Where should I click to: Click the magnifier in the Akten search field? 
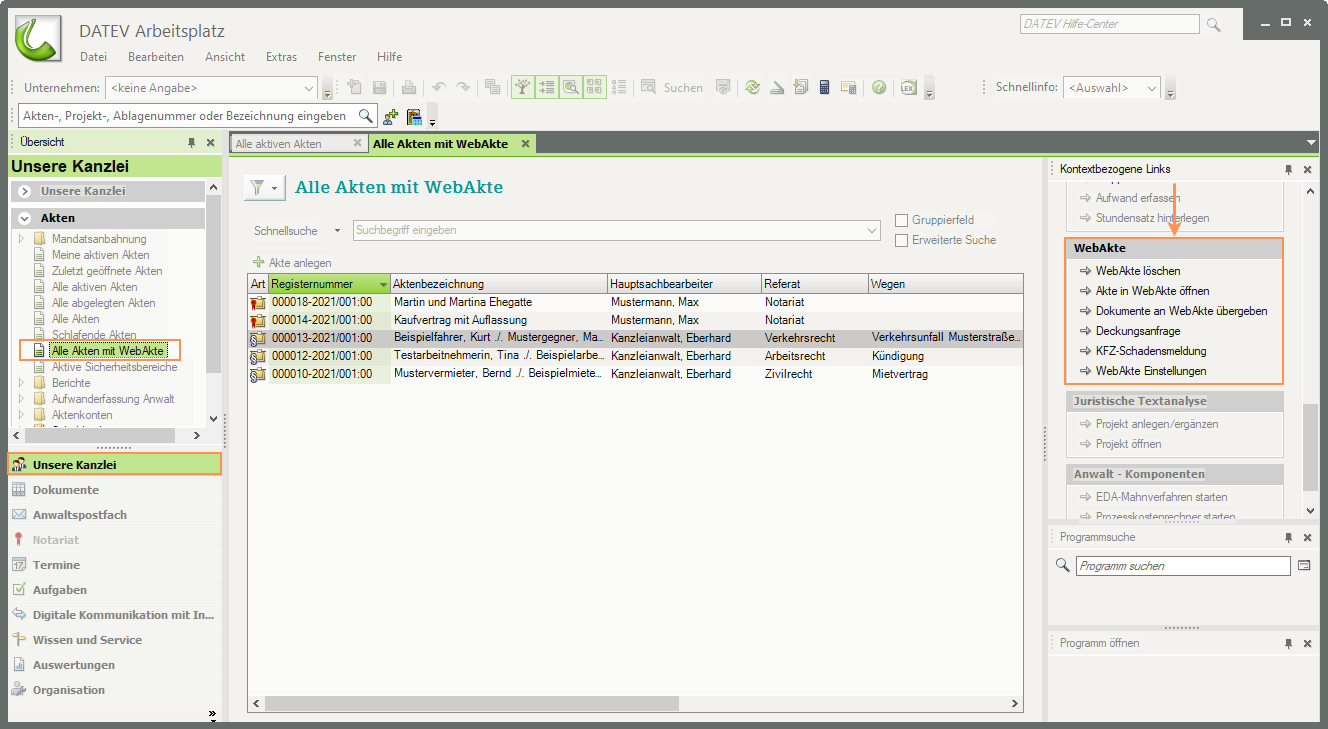[366, 116]
